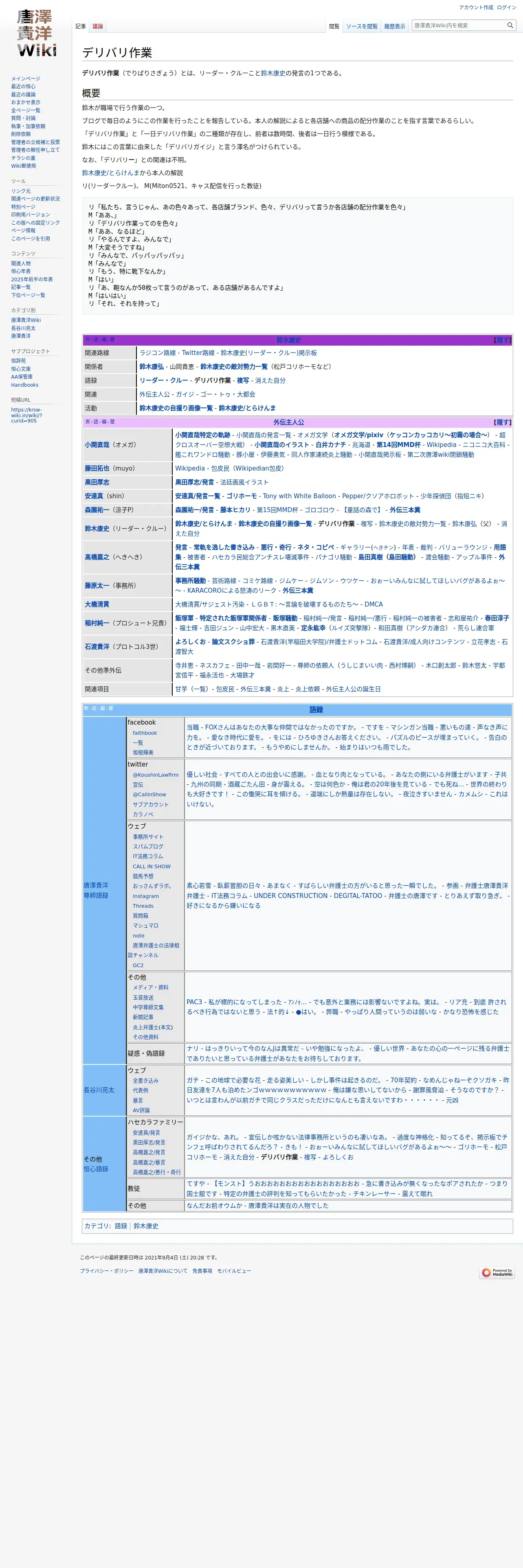Image resolution: width=523 pixels, height=1568 pixels.
Task: Open Threads under the ウェブ group
Action: click(143, 907)
